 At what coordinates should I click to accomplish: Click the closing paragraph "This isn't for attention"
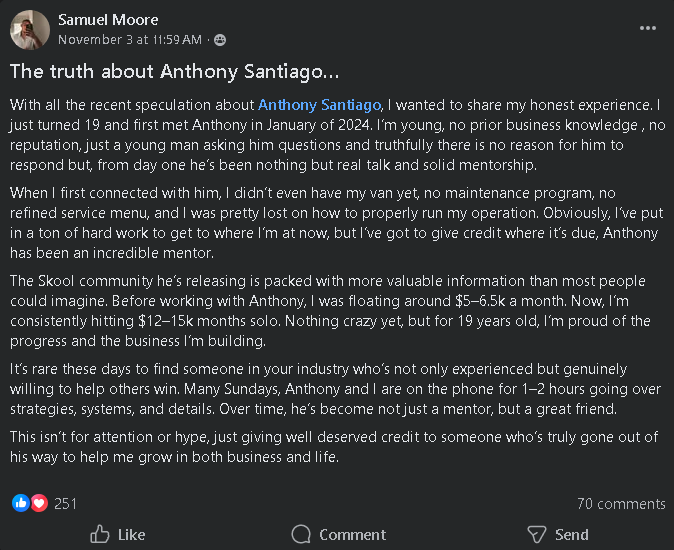(x=330, y=448)
